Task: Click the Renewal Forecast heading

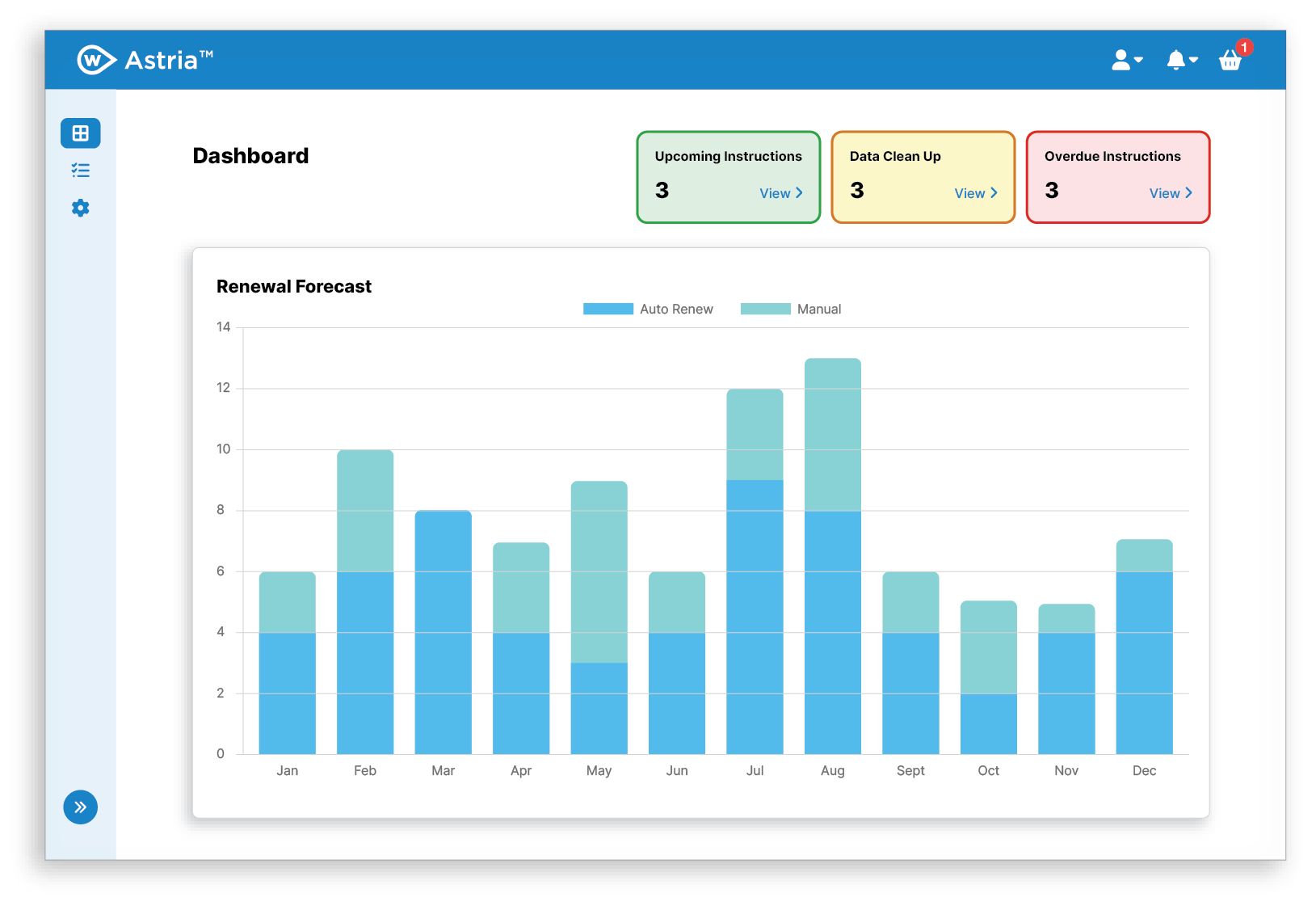Action: [x=294, y=286]
